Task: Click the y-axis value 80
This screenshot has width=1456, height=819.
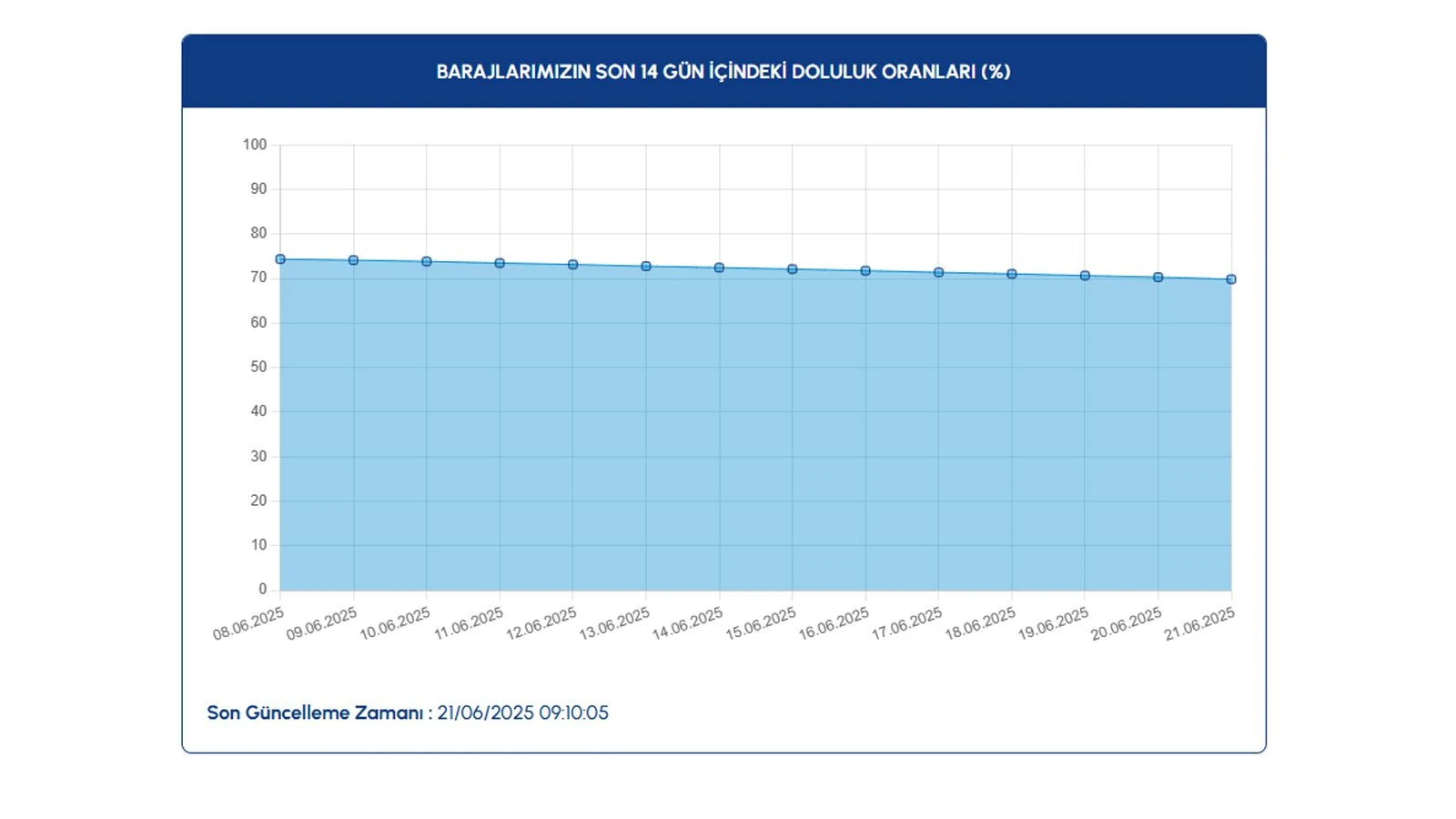Action: click(259, 234)
